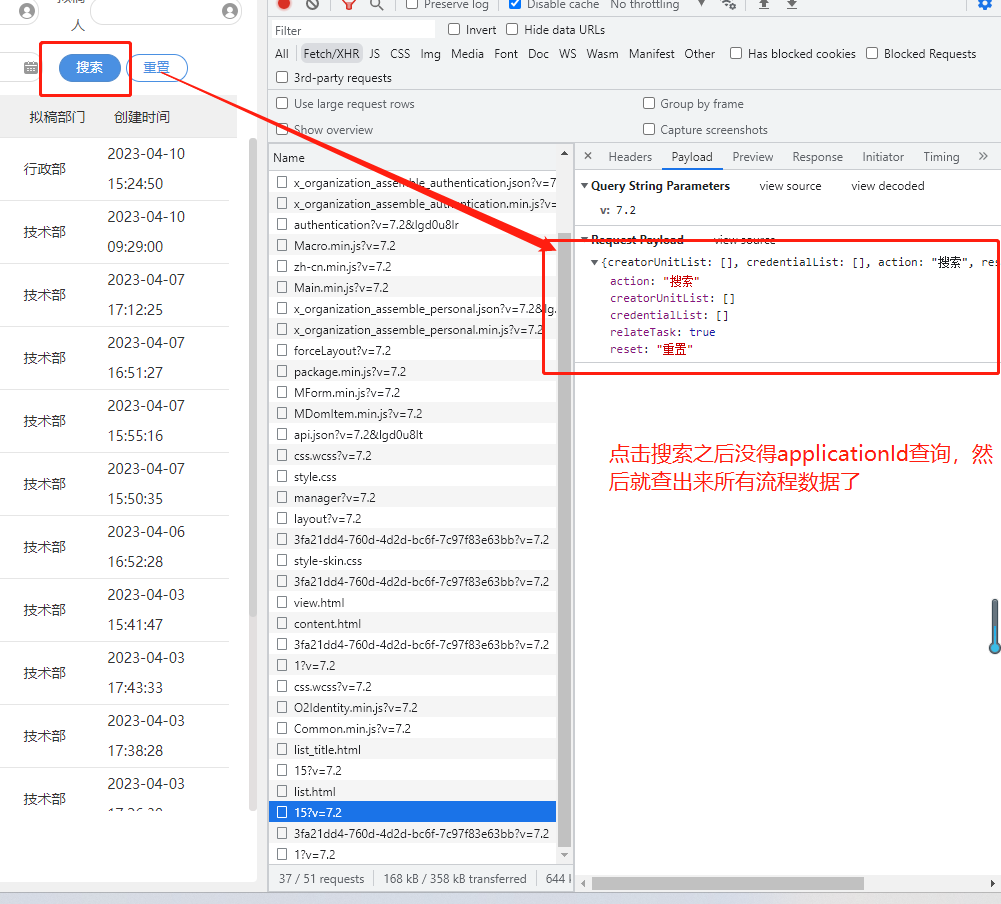Enable the Invert filter checkbox

tap(455, 30)
